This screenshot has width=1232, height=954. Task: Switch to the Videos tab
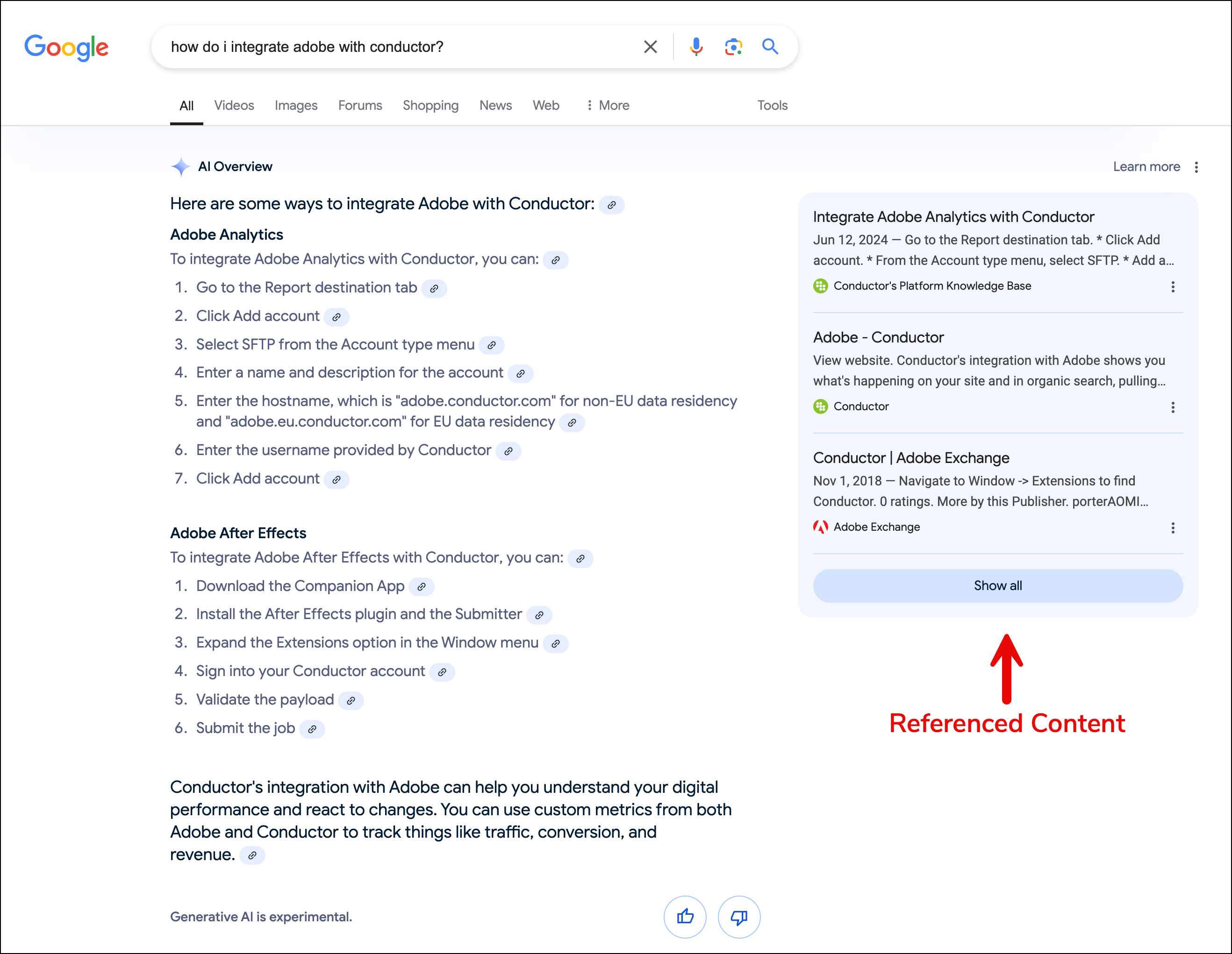[234, 106]
